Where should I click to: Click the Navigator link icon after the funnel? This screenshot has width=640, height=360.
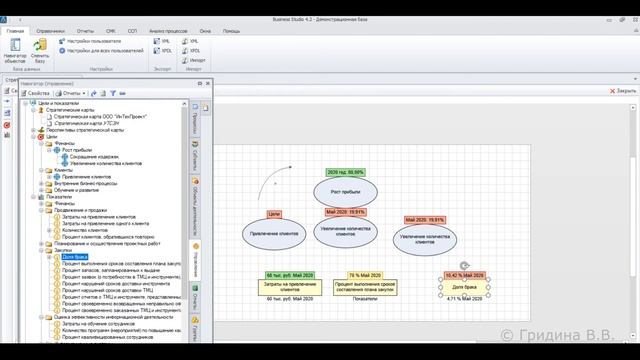pos(122,93)
